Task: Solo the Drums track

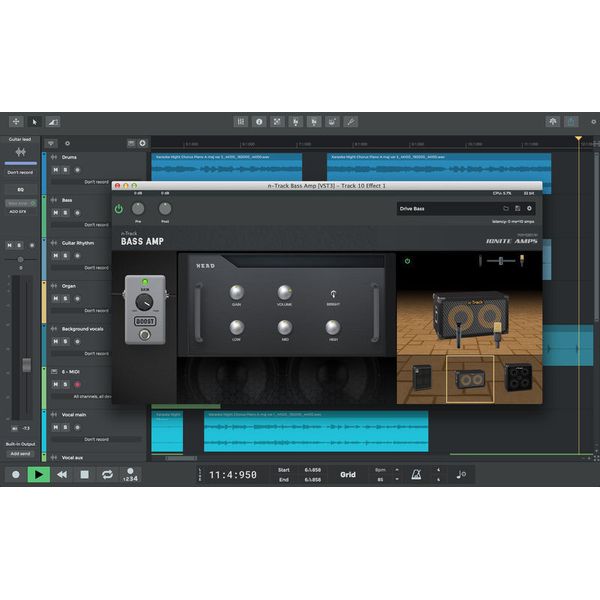Action: click(65, 170)
